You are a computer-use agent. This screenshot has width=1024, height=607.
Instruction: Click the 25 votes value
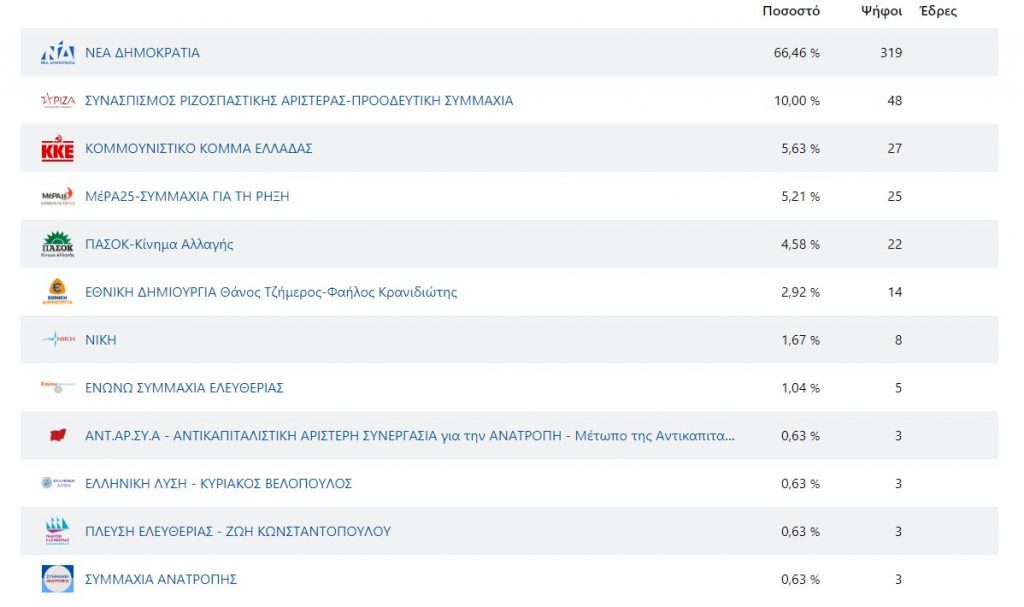[895, 196]
